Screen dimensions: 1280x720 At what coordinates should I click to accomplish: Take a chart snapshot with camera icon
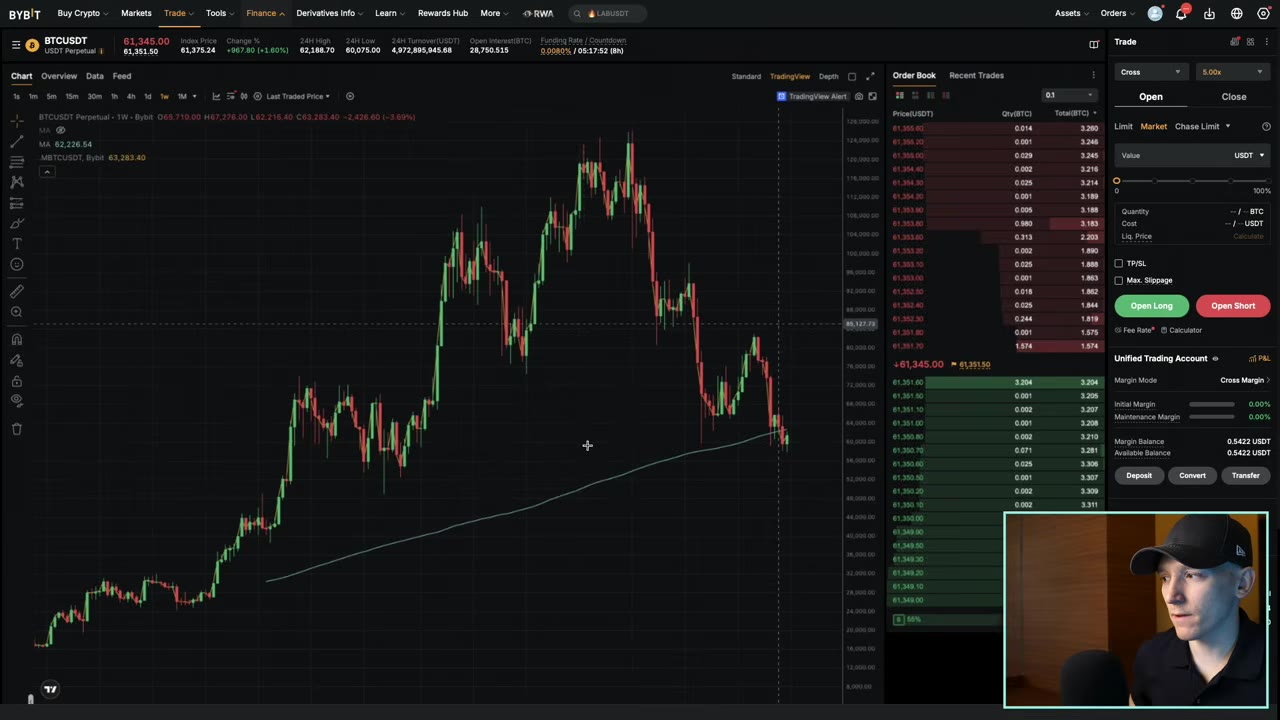coord(858,96)
